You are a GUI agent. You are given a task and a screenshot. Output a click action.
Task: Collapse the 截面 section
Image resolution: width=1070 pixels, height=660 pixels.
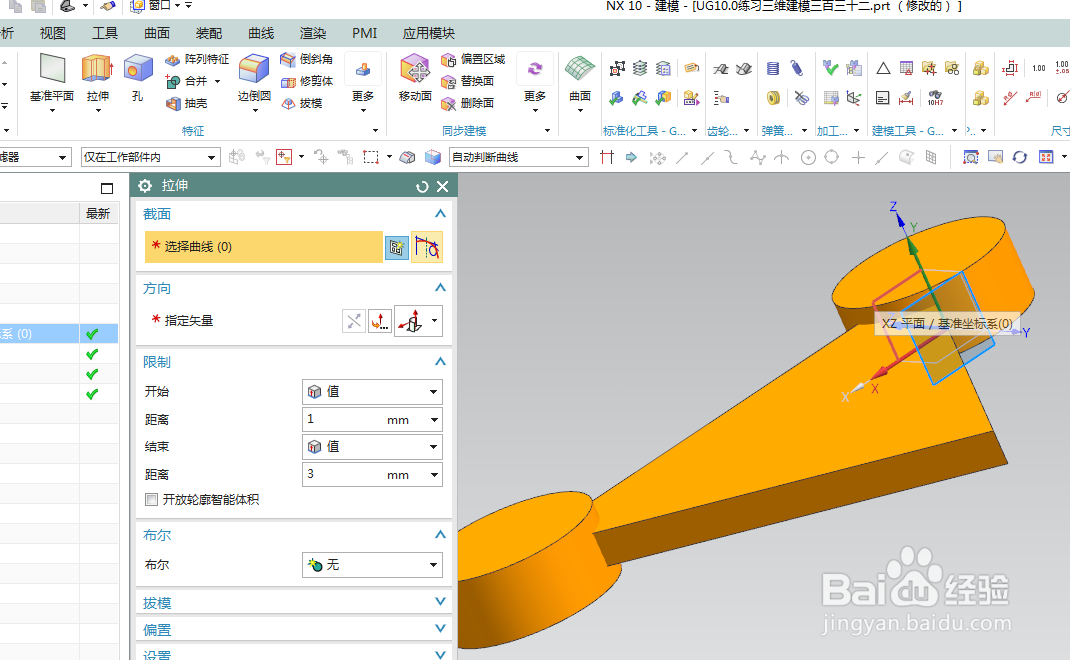(x=440, y=214)
